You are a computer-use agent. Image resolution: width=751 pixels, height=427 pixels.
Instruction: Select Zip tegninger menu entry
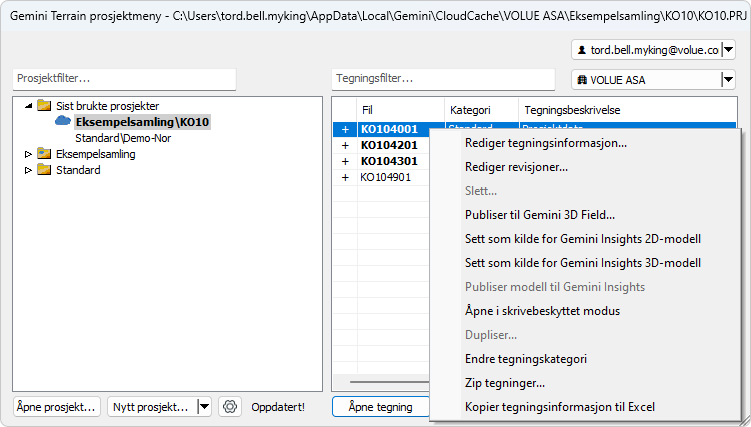coord(505,383)
